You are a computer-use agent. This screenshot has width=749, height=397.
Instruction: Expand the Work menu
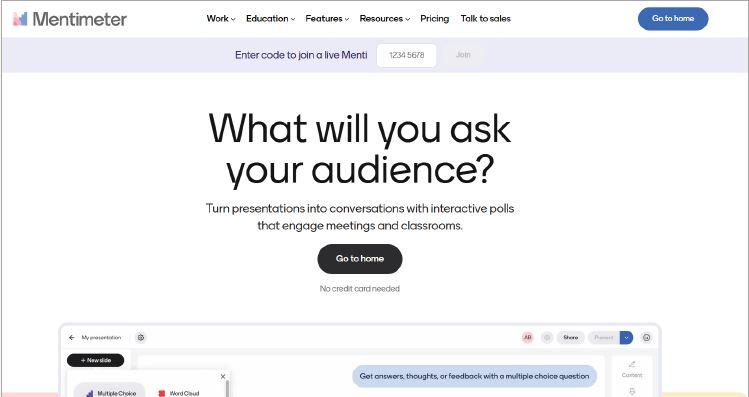221,19
